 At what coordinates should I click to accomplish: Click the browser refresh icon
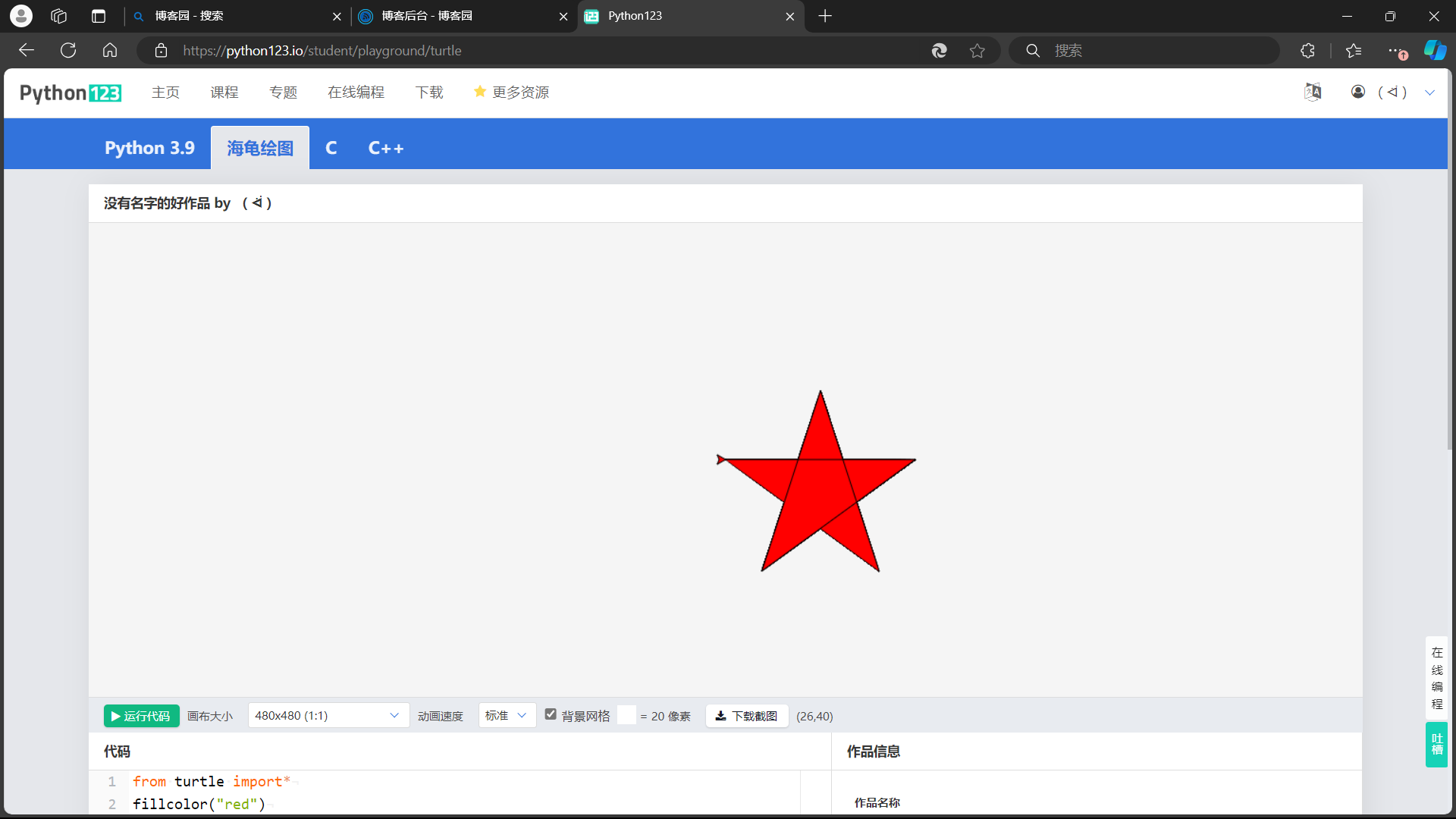68,51
